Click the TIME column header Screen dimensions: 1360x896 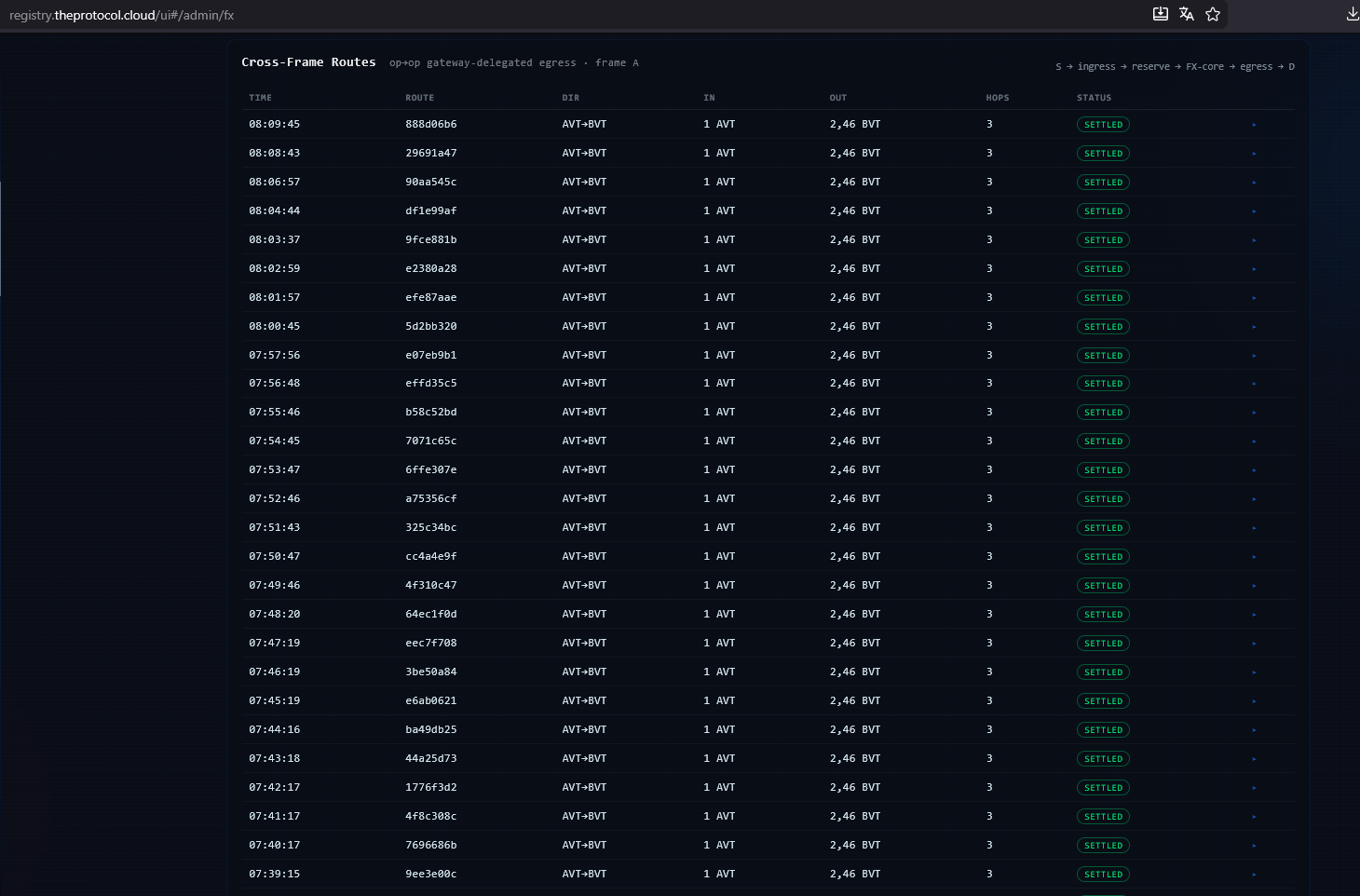(x=260, y=98)
